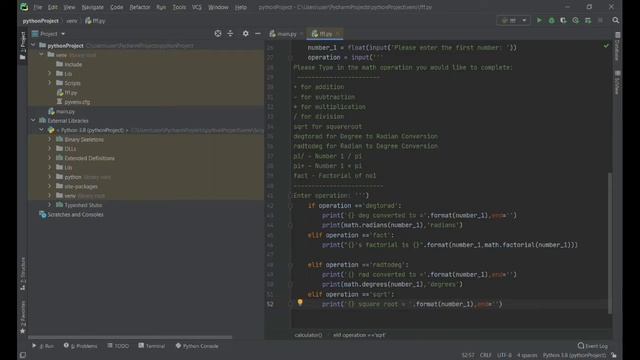
Task: Start debugging with the bug icon
Action: 551,20
